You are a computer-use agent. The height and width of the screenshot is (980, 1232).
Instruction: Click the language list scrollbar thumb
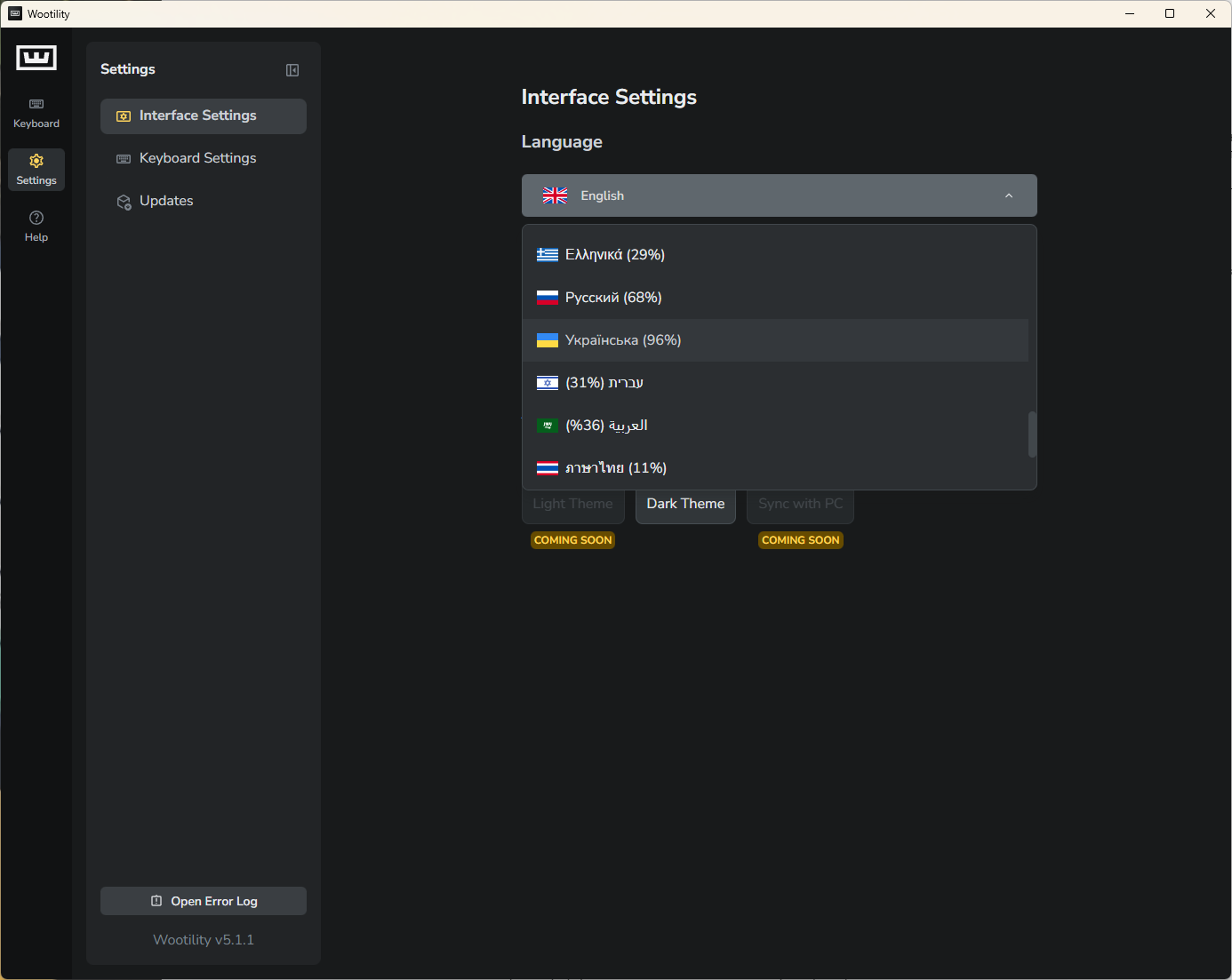pyautogui.click(x=1032, y=434)
